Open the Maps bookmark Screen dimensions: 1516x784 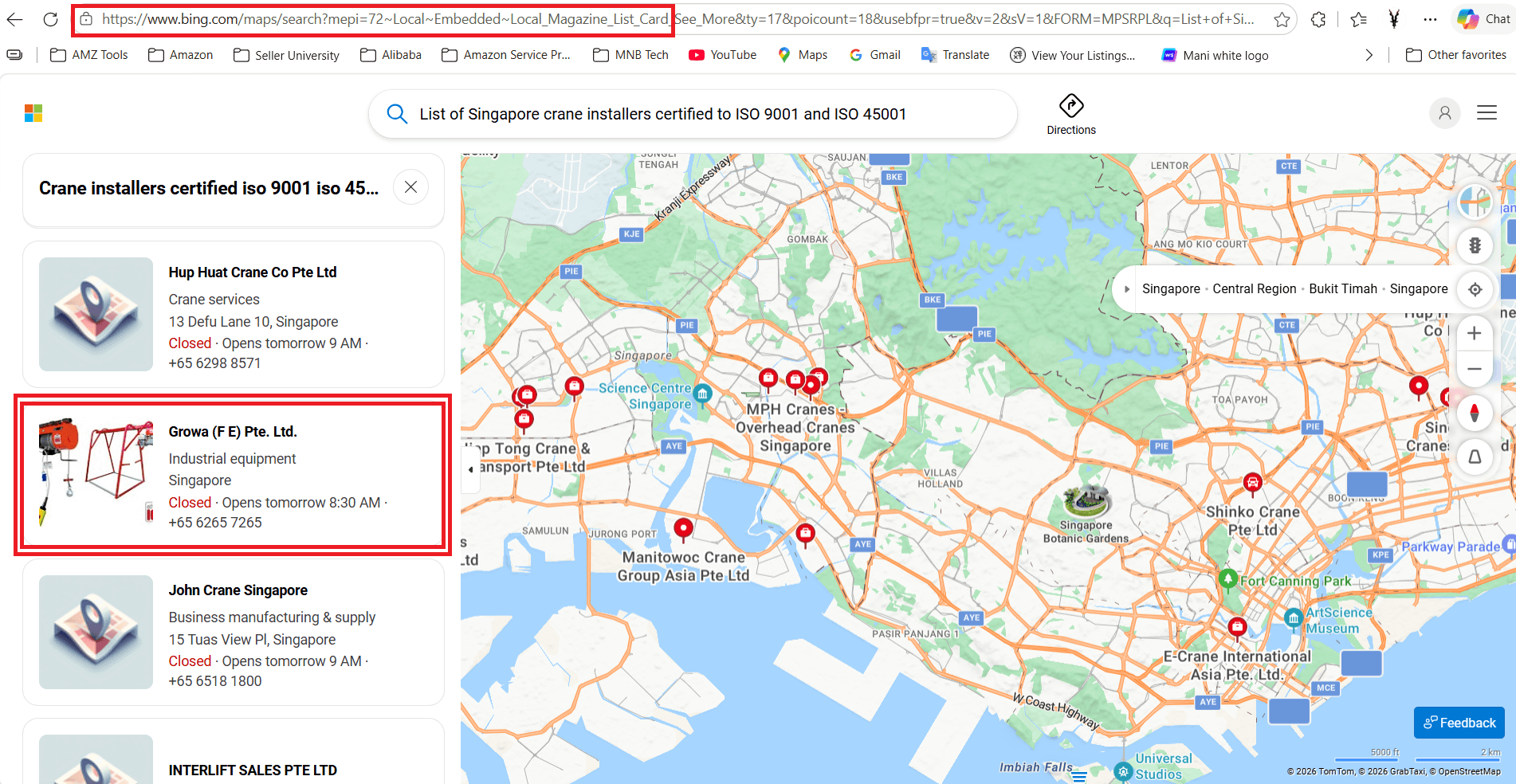click(x=802, y=55)
